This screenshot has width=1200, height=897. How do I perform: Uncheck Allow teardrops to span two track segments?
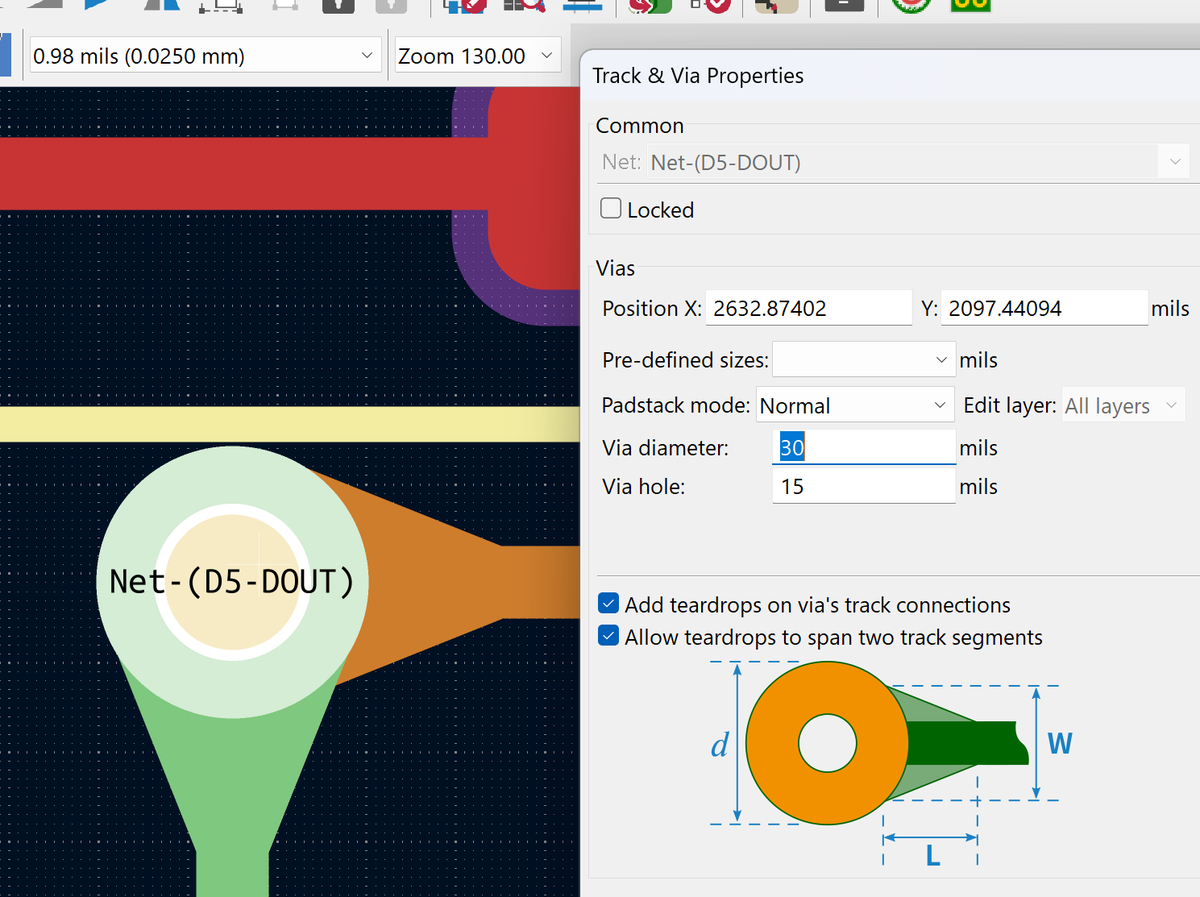(x=608, y=637)
